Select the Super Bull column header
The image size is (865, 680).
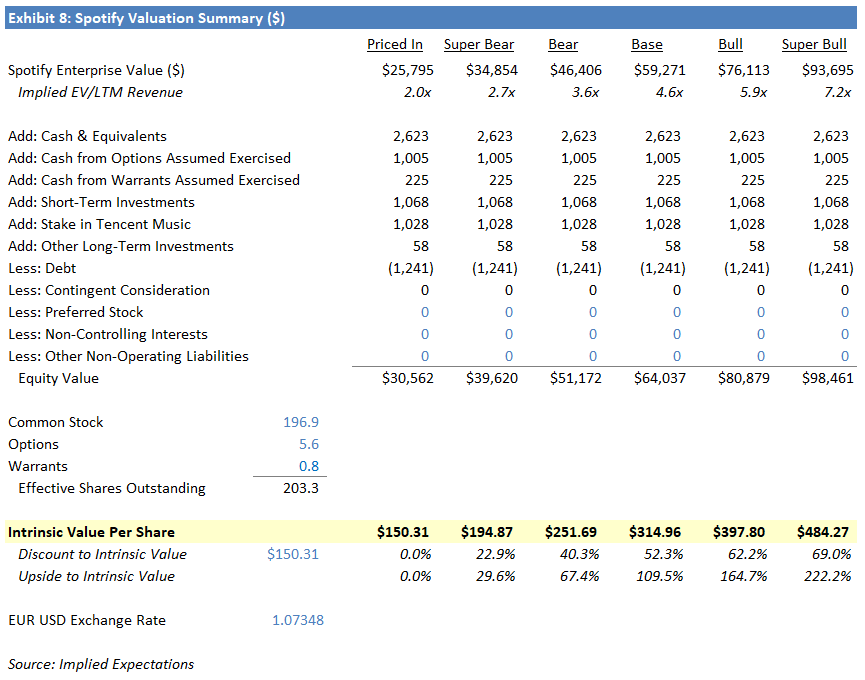[x=814, y=45]
